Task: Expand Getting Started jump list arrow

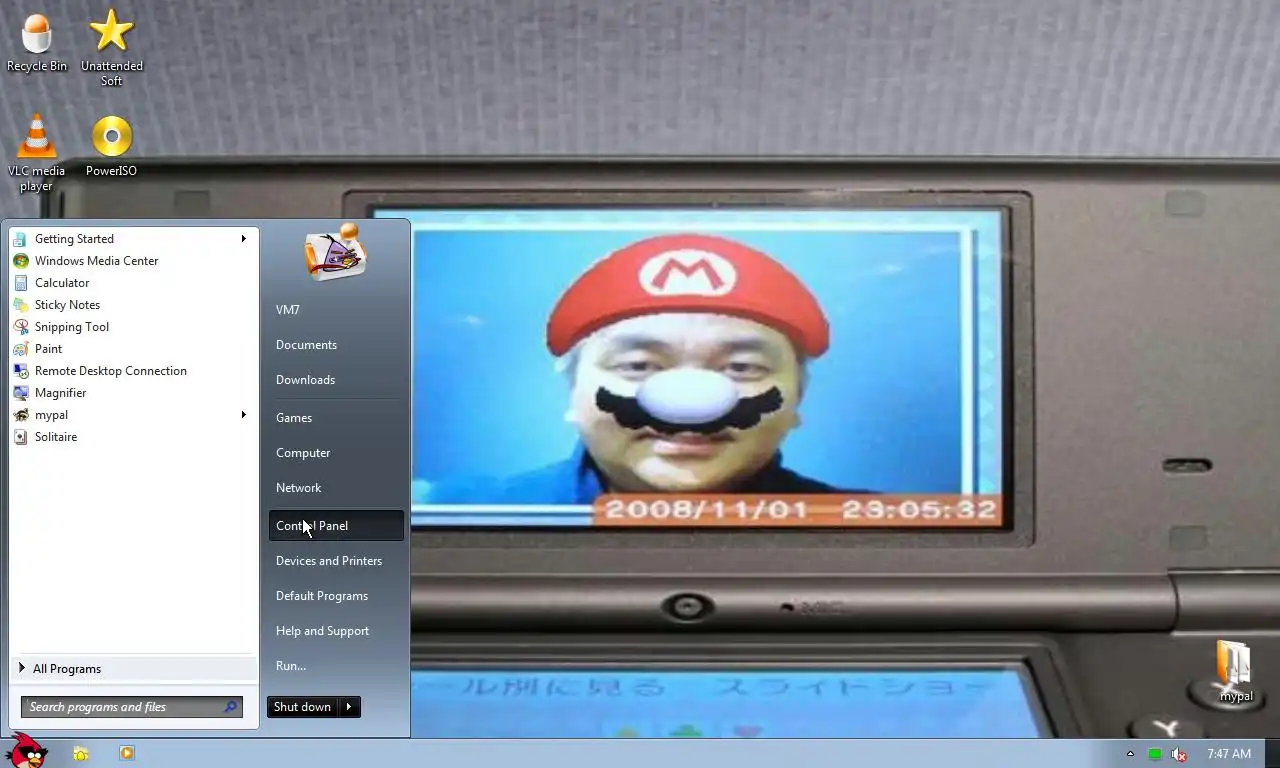Action: pos(243,239)
